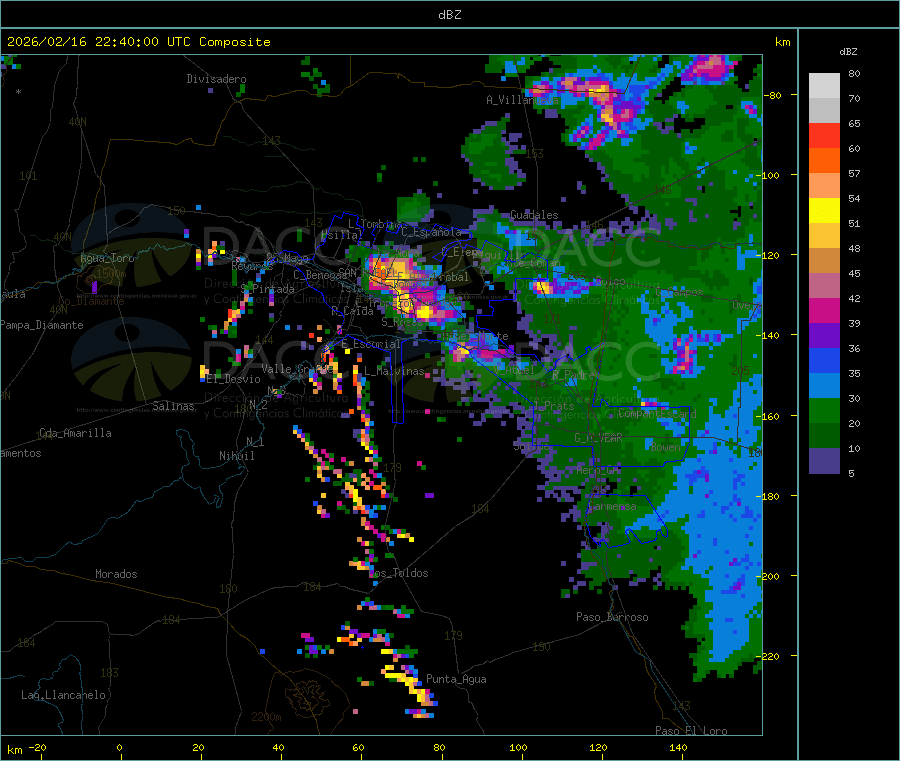Click the Punta_Agua map label

[456, 679]
